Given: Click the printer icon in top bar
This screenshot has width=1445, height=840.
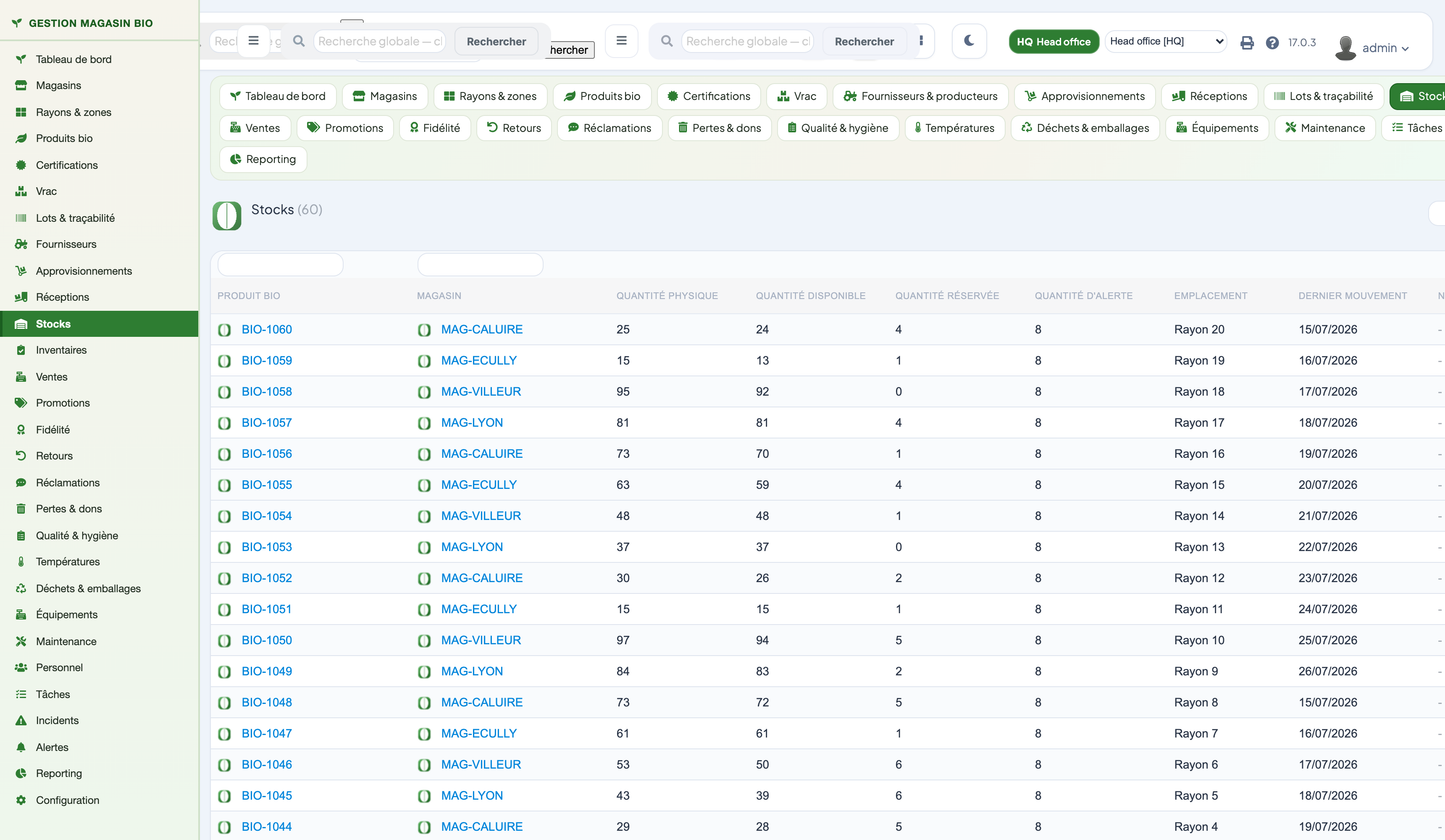Looking at the screenshot, I should [1247, 43].
